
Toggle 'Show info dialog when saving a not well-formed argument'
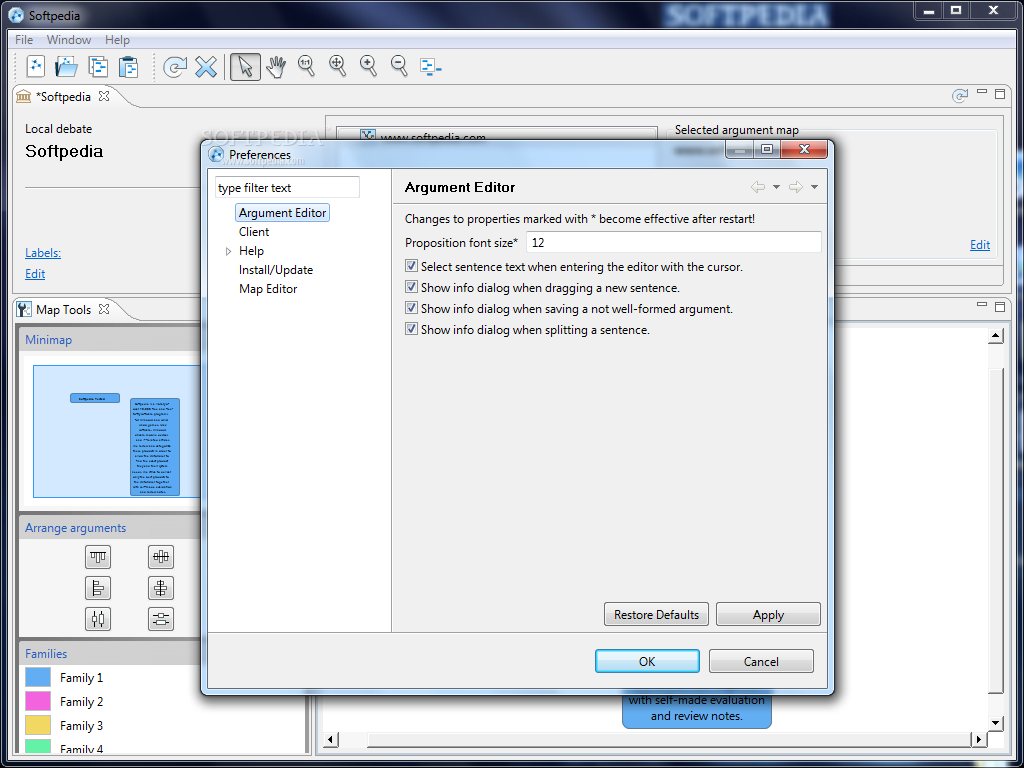411,308
